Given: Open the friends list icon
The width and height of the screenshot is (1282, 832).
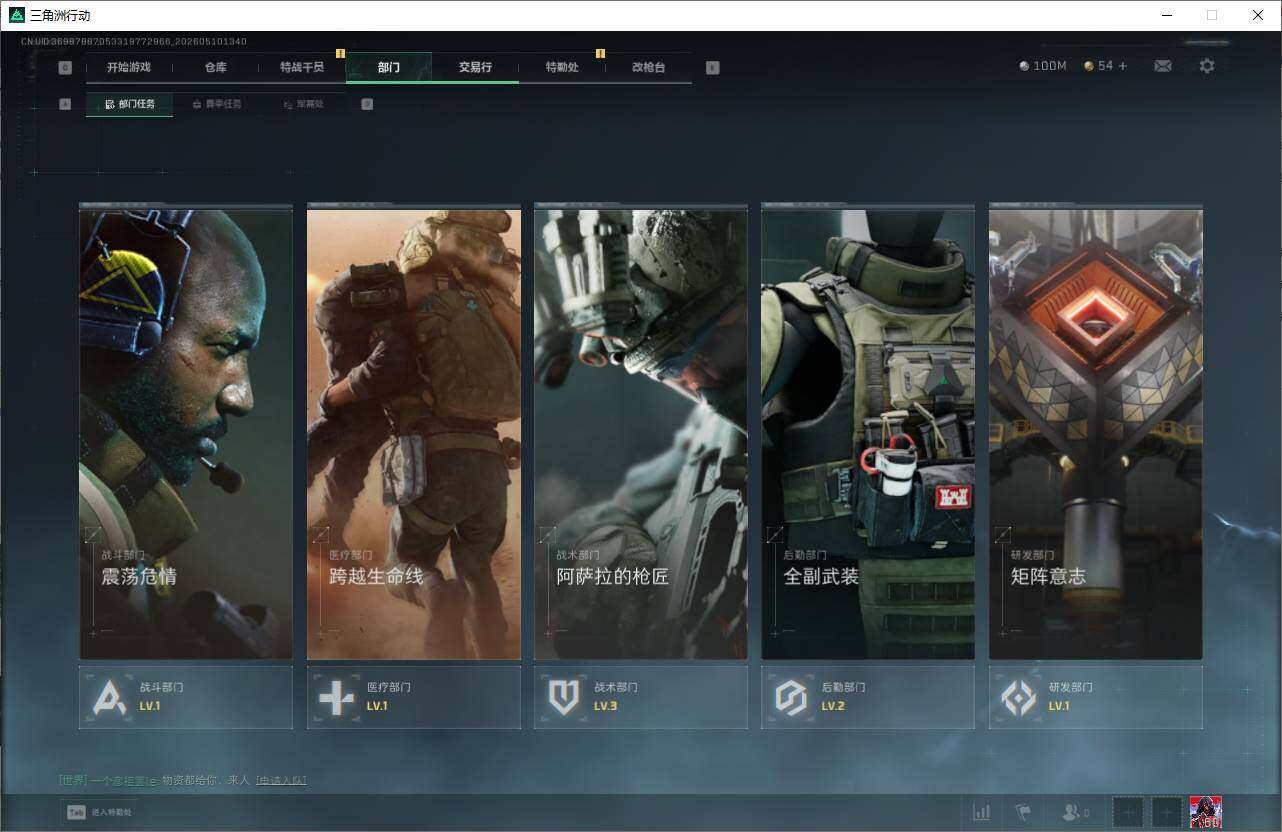Looking at the screenshot, I should pos(1071,812).
